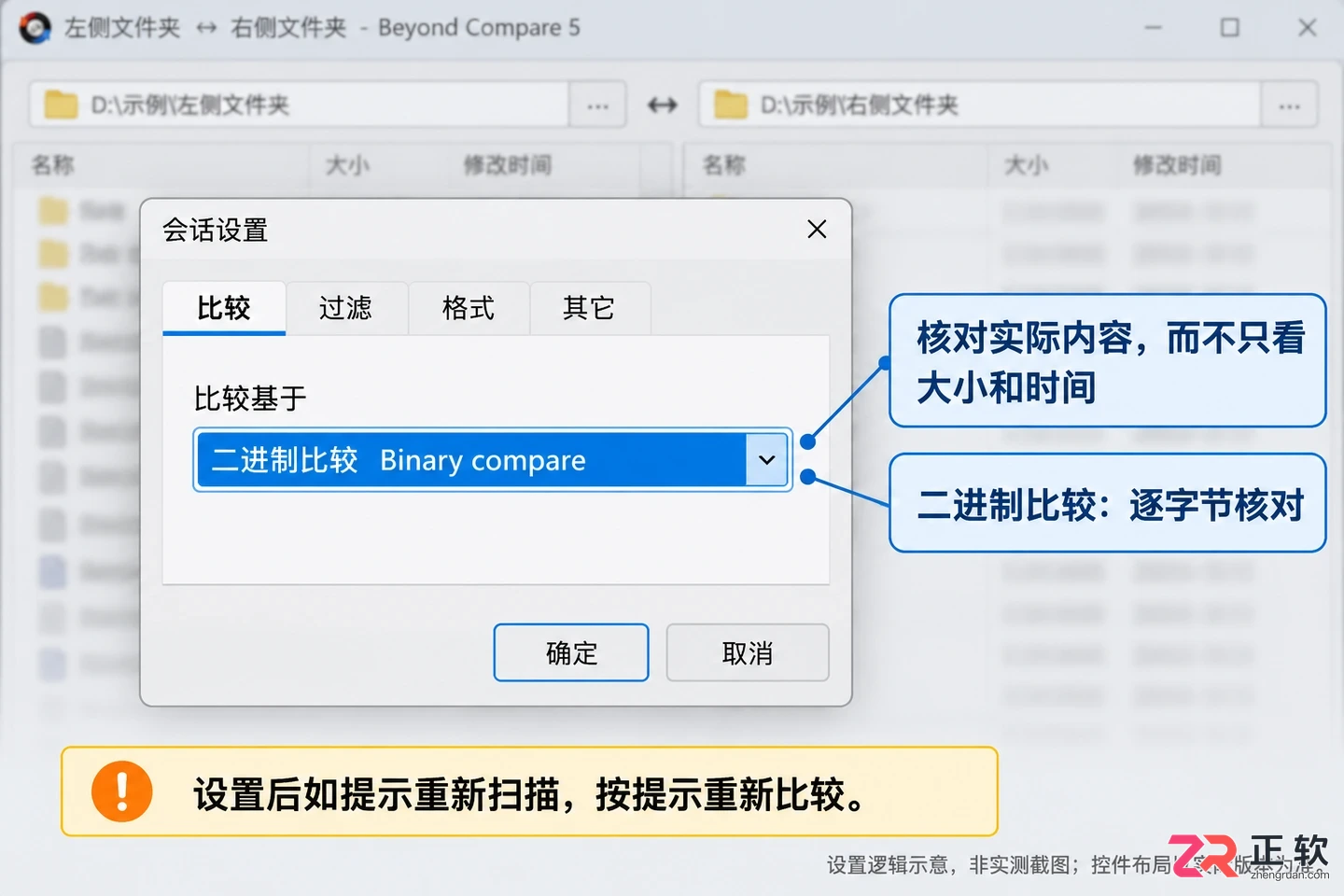Sort left pane by 修改时间 column header
Screen dimensions: 1344x896
click(508, 165)
